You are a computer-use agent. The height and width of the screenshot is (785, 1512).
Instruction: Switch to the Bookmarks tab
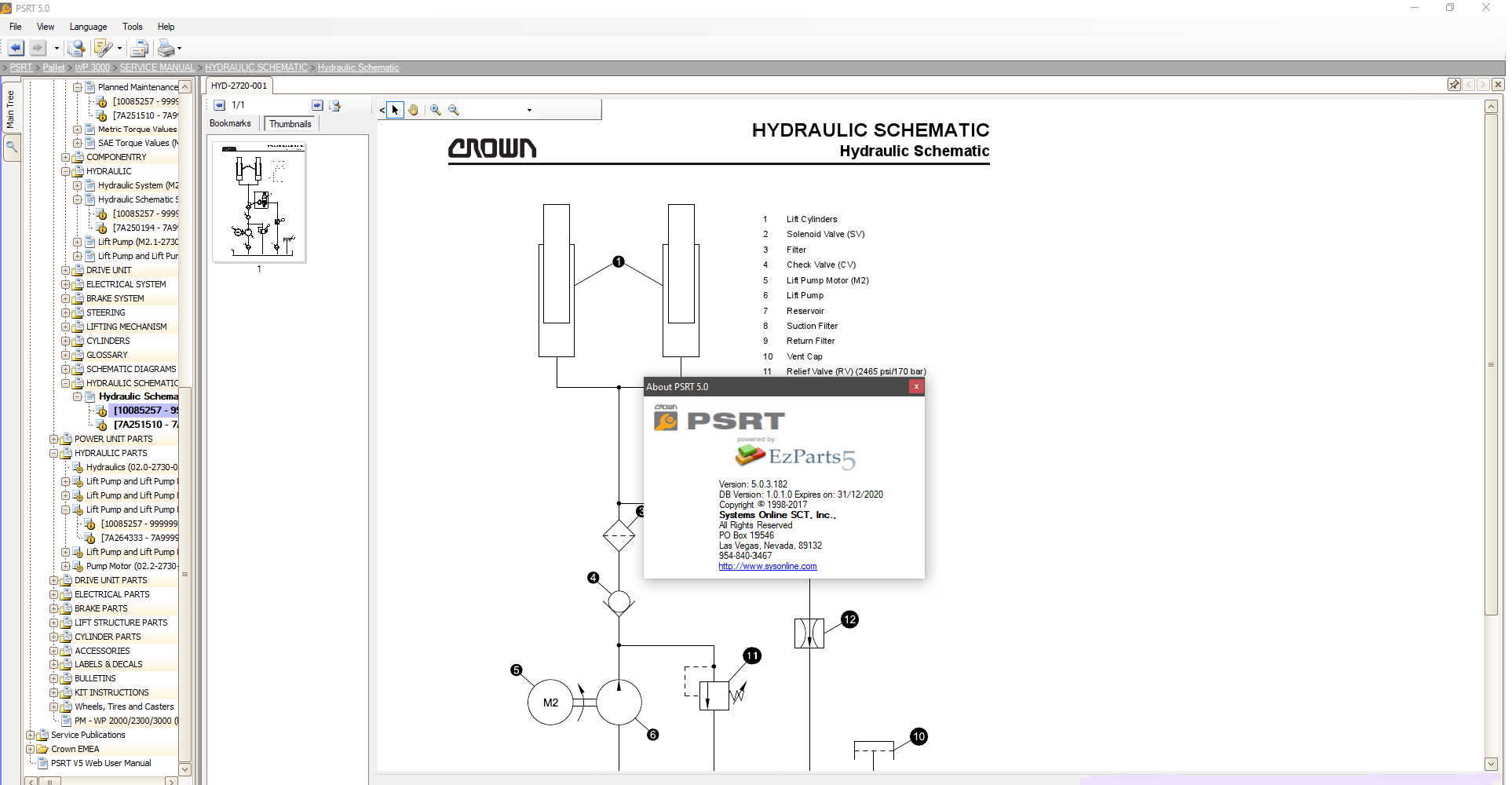(230, 123)
